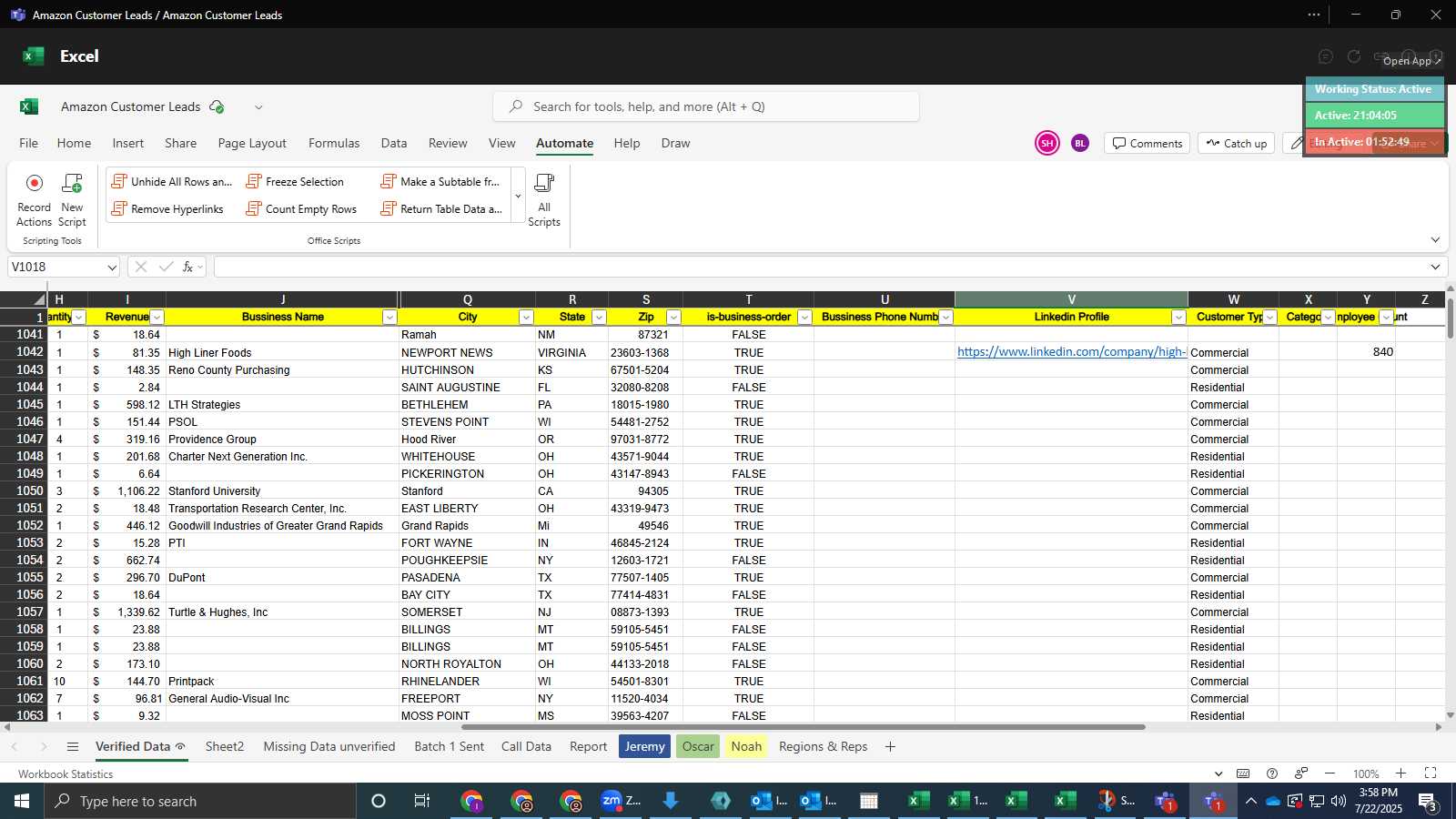Click the feedback icon in the status bar
1456x819 pixels.
click(1301, 773)
